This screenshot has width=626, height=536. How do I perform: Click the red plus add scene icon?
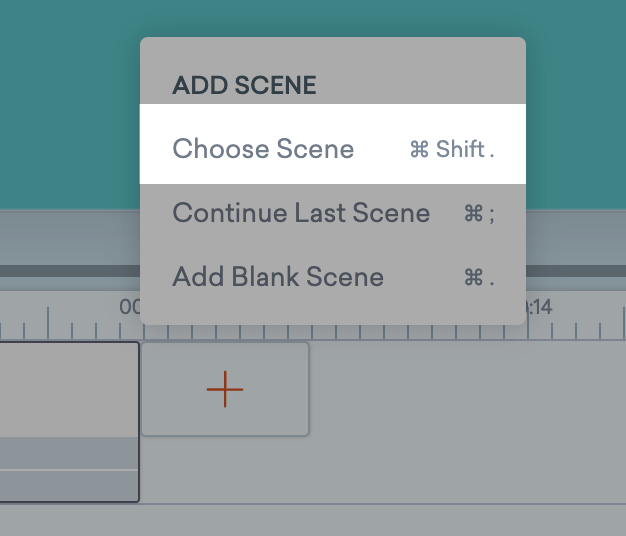(x=225, y=389)
